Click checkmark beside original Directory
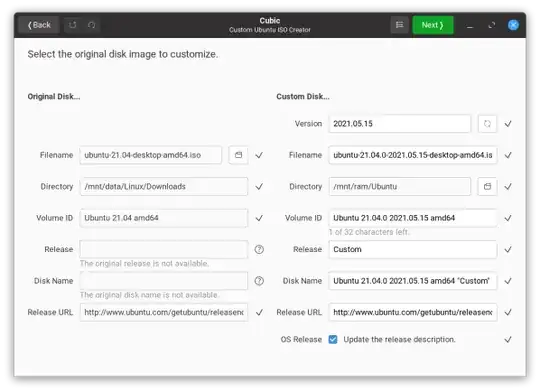This screenshot has height=392, width=540. [259, 187]
